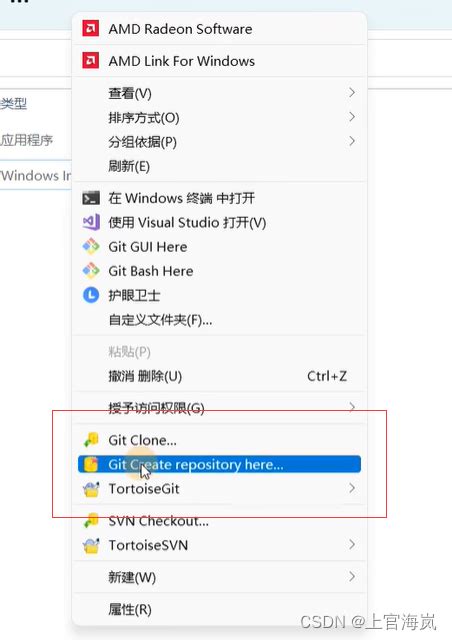Expand the TortoiseGit submenu arrow
The width and height of the screenshot is (452, 640).
pos(352,488)
